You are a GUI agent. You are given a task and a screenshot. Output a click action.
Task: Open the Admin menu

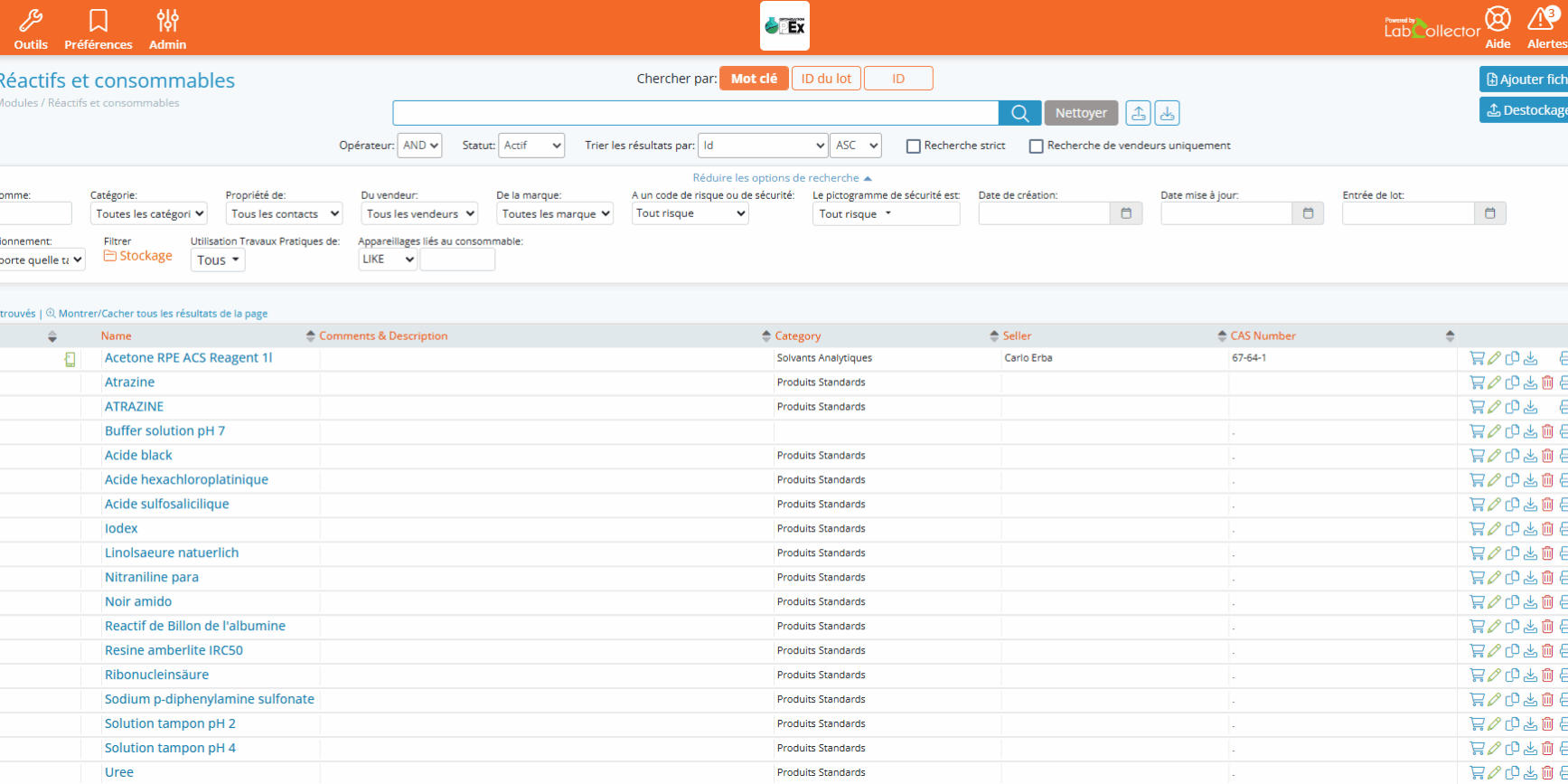coord(167,29)
